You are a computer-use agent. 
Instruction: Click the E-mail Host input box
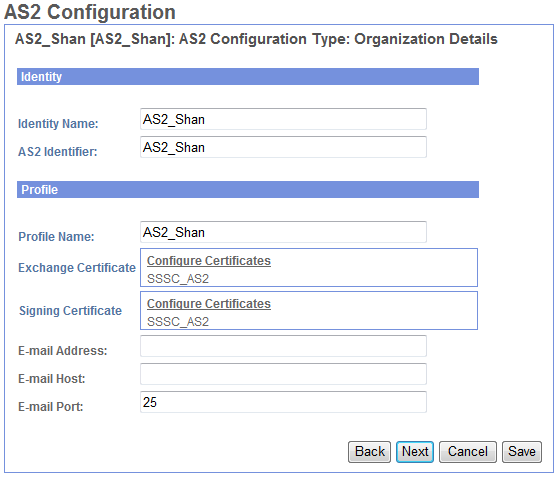283,374
